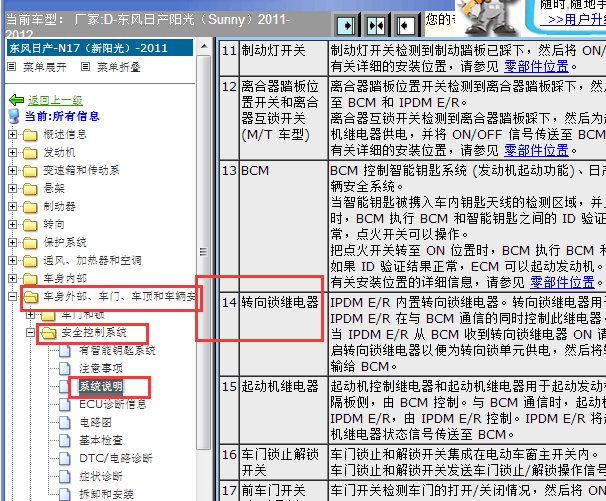Click the 车身内部 folder icon
606x501 pixels.
tap(30, 279)
